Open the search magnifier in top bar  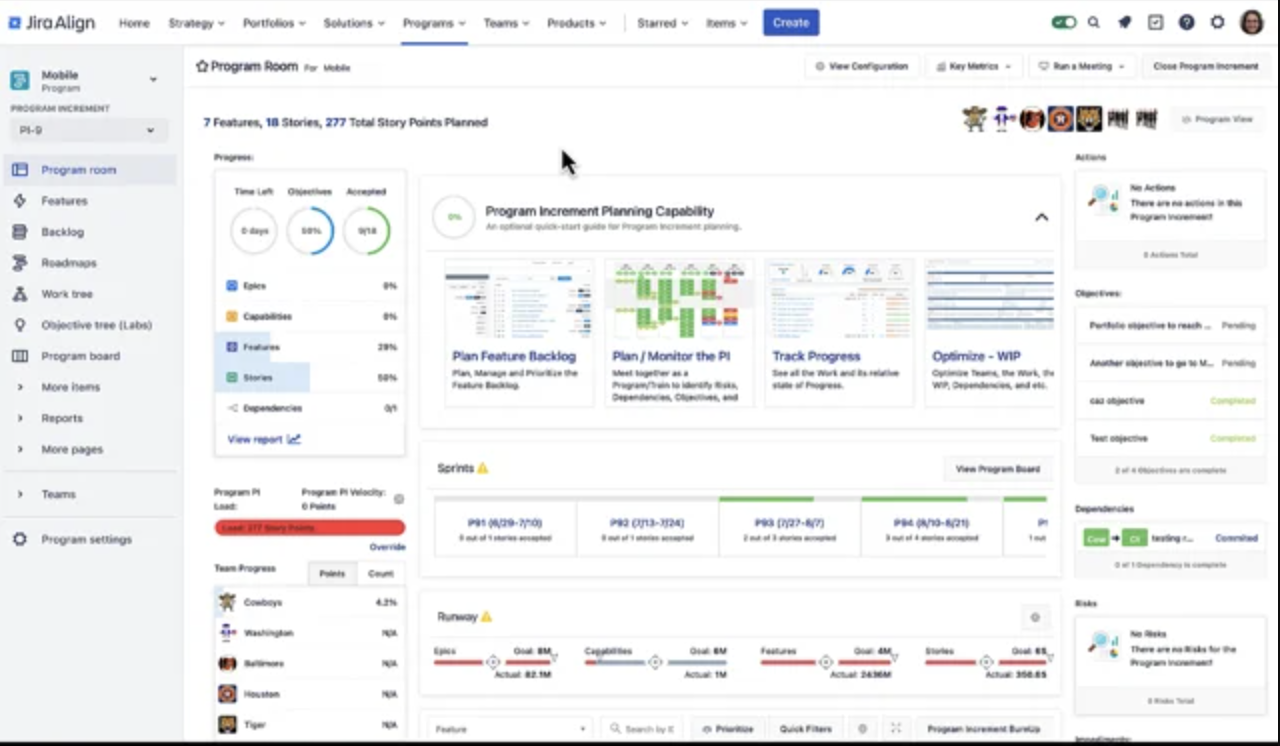[1094, 22]
